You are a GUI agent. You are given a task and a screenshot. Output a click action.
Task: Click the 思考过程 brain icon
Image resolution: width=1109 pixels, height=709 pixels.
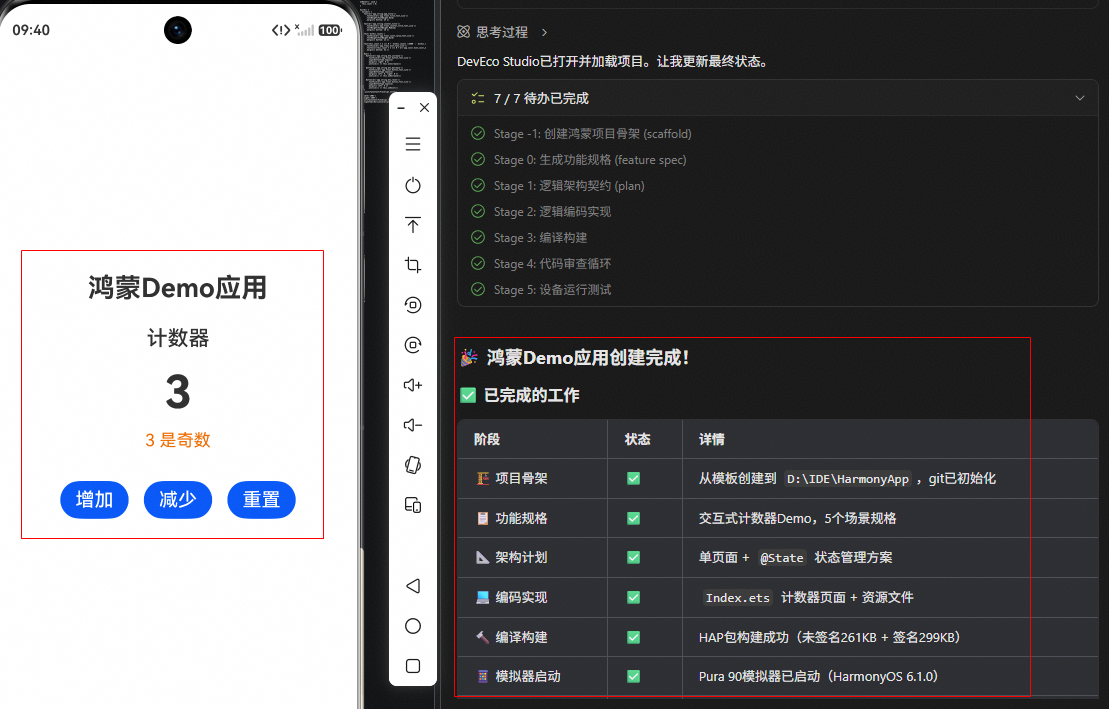[463, 32]
